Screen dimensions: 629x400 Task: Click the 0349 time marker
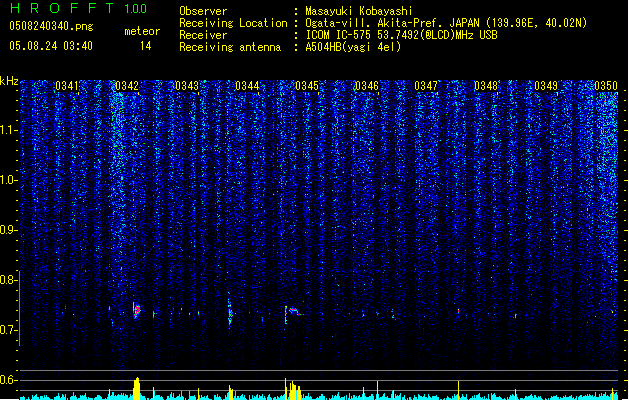[546, 86]
